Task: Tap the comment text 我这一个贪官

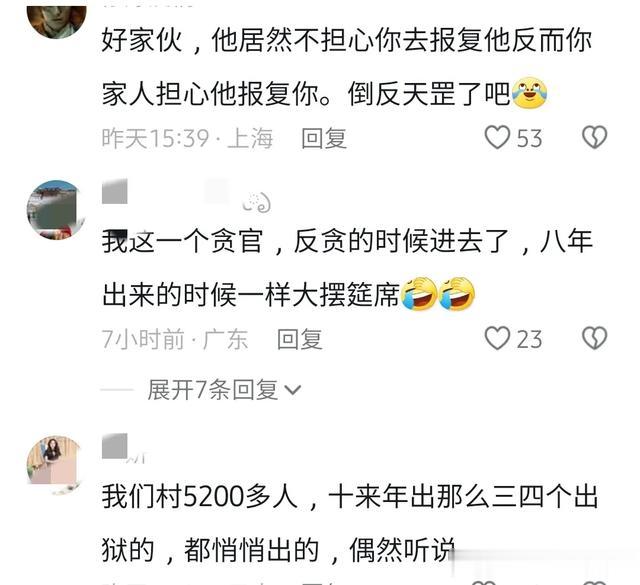Action: [347, 268]
